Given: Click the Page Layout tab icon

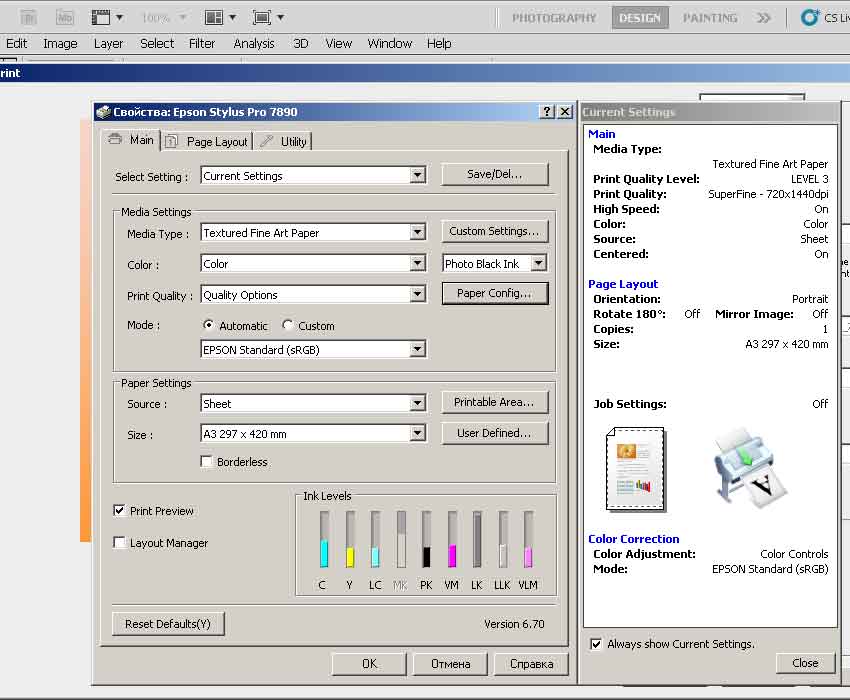Looking at the screenshot, I should click(171, 141).
